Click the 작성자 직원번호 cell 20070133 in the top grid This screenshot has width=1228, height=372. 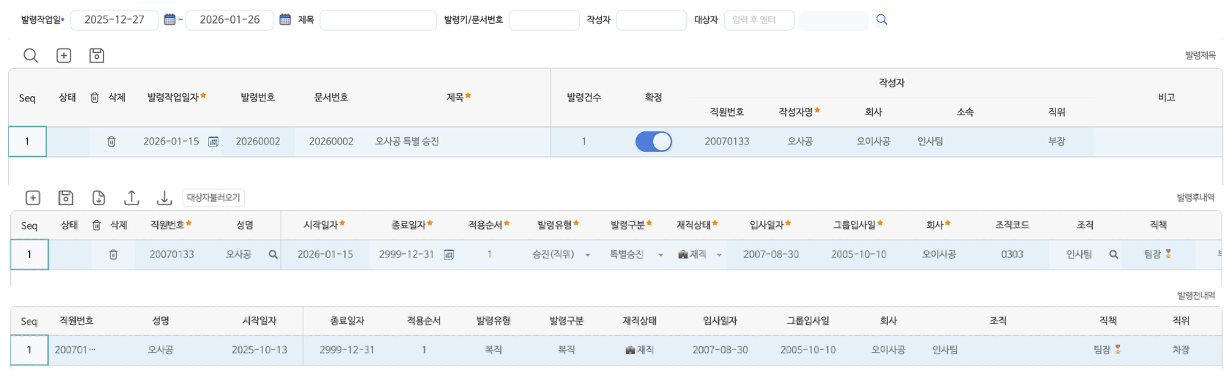727,142
